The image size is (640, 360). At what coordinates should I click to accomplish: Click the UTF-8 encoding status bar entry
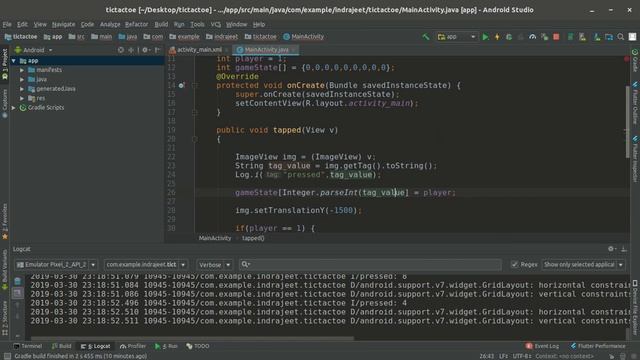tap(522, 356)
